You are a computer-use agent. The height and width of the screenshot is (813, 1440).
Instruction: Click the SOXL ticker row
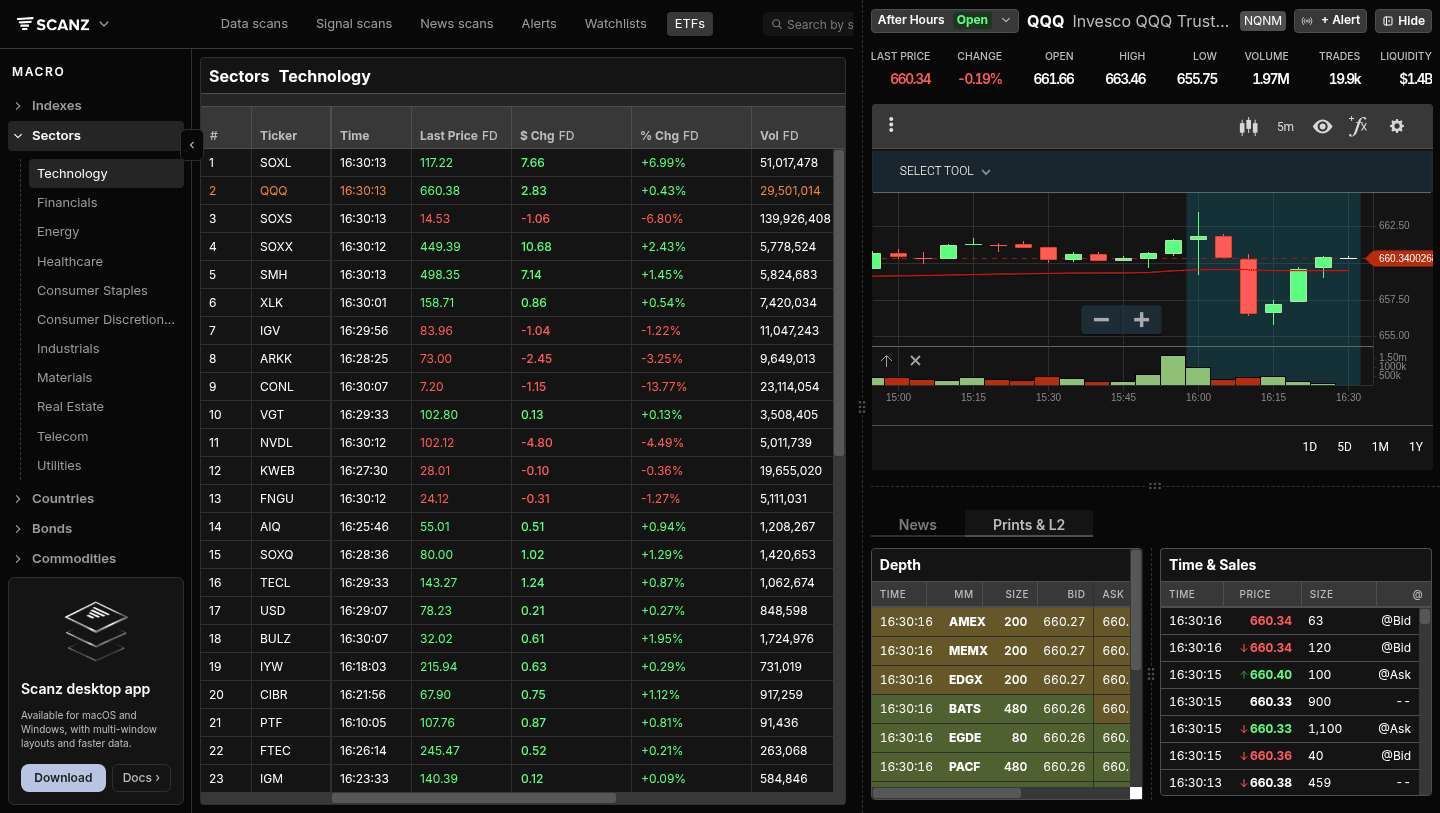click(x=517, y=163)
